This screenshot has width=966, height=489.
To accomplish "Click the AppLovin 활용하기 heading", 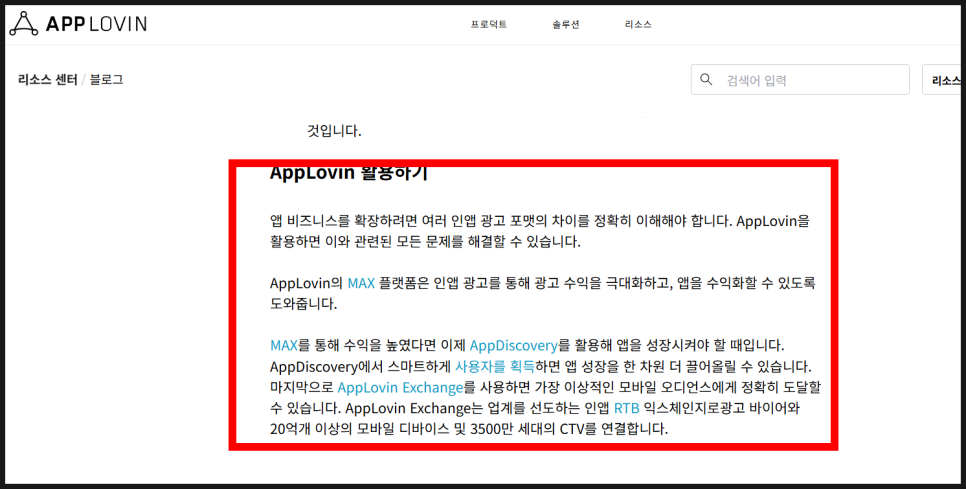I will [x=348, y=172].
